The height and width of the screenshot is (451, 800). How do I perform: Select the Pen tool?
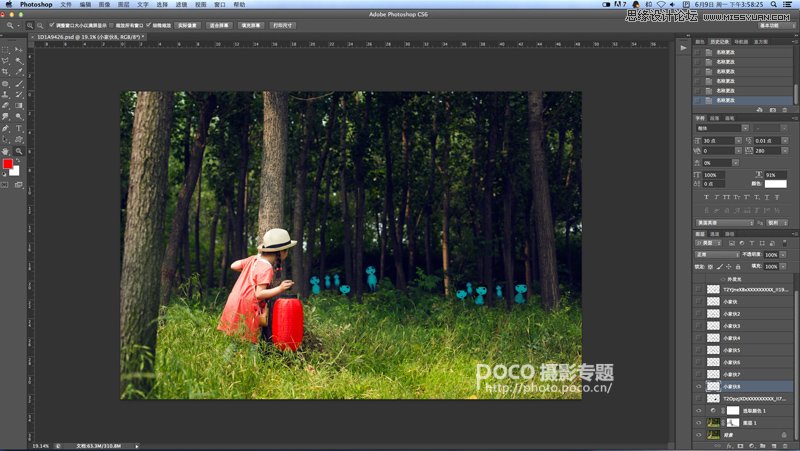click(x=6, y=129)
